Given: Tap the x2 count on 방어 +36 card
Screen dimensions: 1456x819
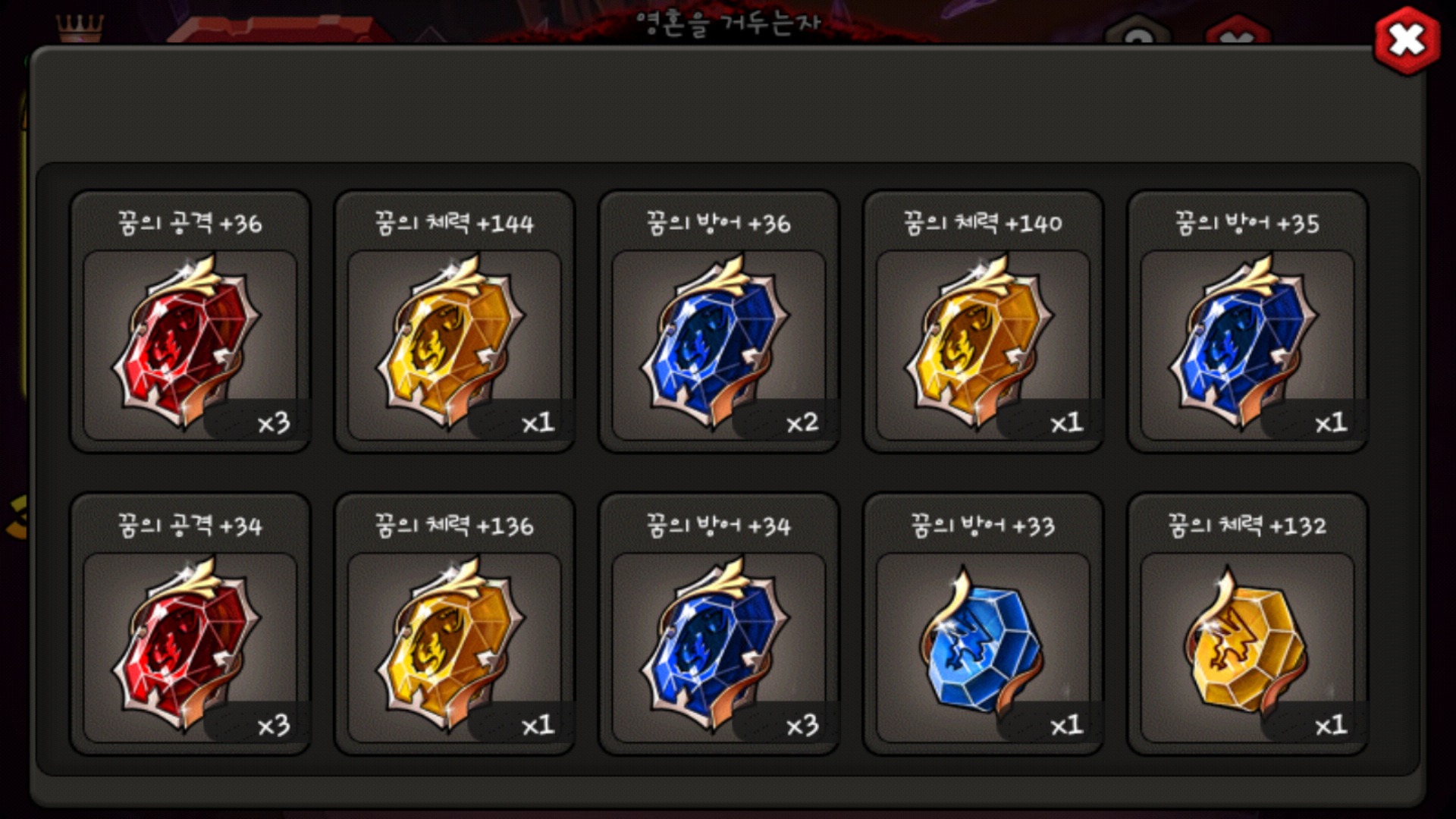Looking at the screenshot, I should coord(802,422).
